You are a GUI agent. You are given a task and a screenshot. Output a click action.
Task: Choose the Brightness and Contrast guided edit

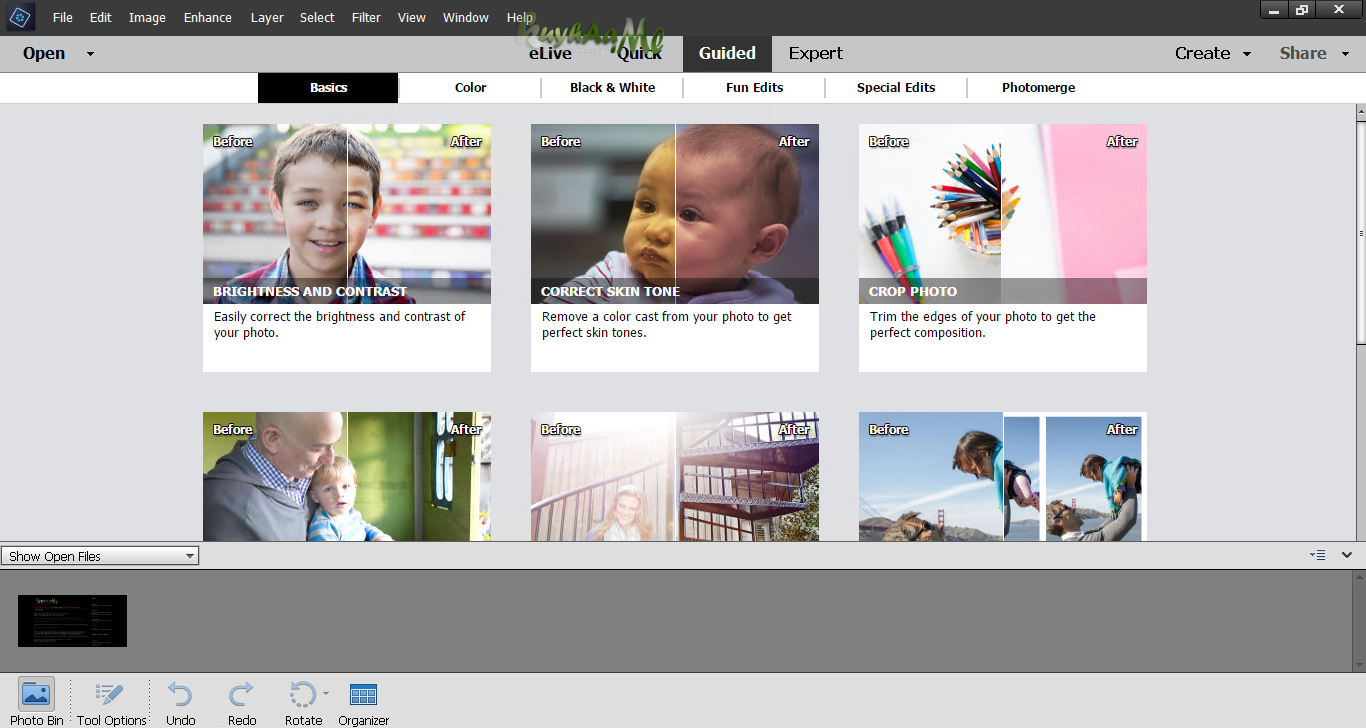click(347, 247)
